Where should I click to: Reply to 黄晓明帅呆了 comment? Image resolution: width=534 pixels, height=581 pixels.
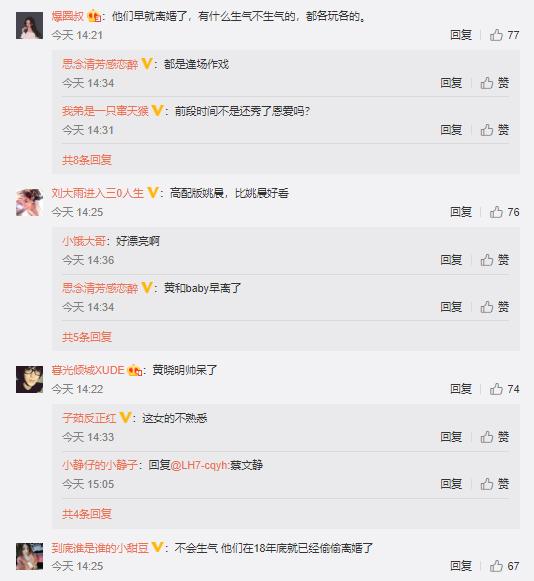coord(461,389)
